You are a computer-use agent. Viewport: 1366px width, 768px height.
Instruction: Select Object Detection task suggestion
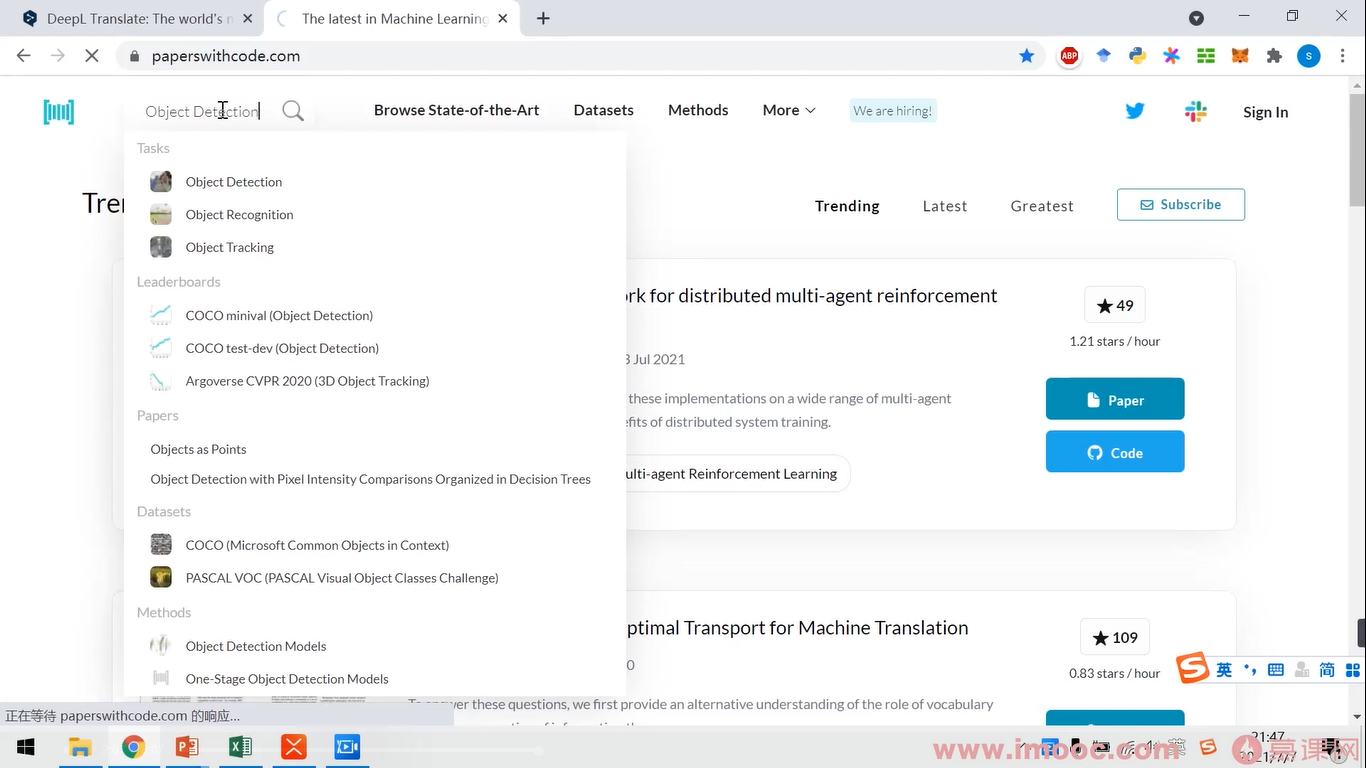tap(234, 182)
